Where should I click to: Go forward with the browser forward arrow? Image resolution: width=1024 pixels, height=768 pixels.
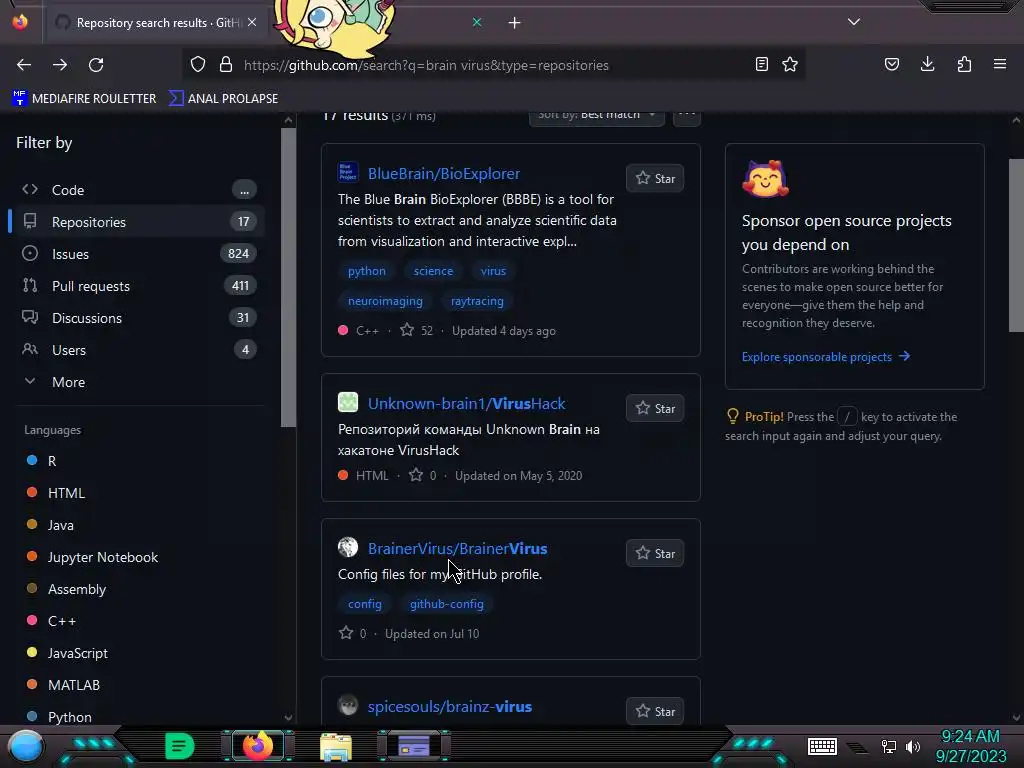pyautogui.click(x=60, y=65)
